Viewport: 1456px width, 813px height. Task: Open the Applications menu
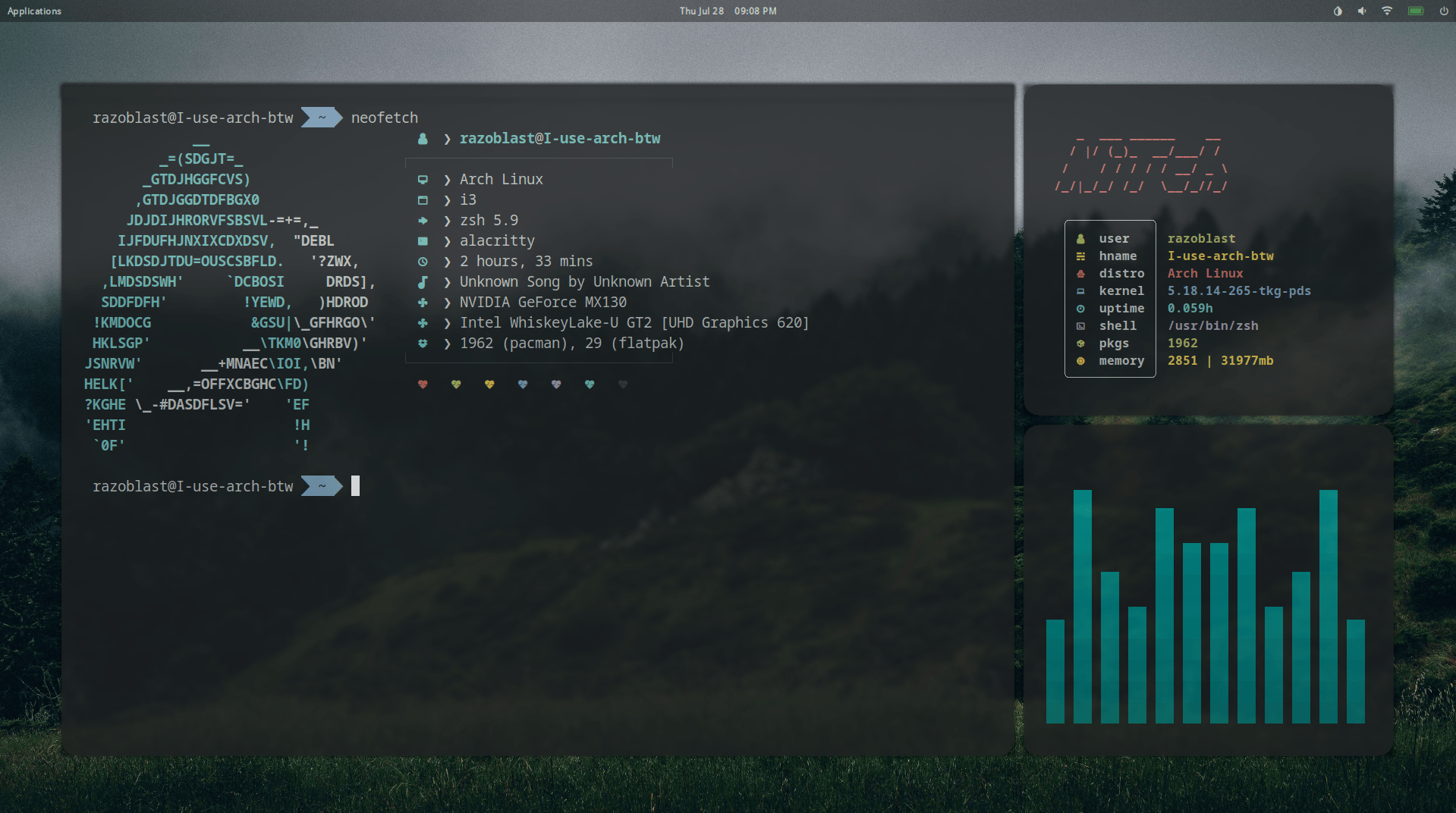[x=34, y=11]
